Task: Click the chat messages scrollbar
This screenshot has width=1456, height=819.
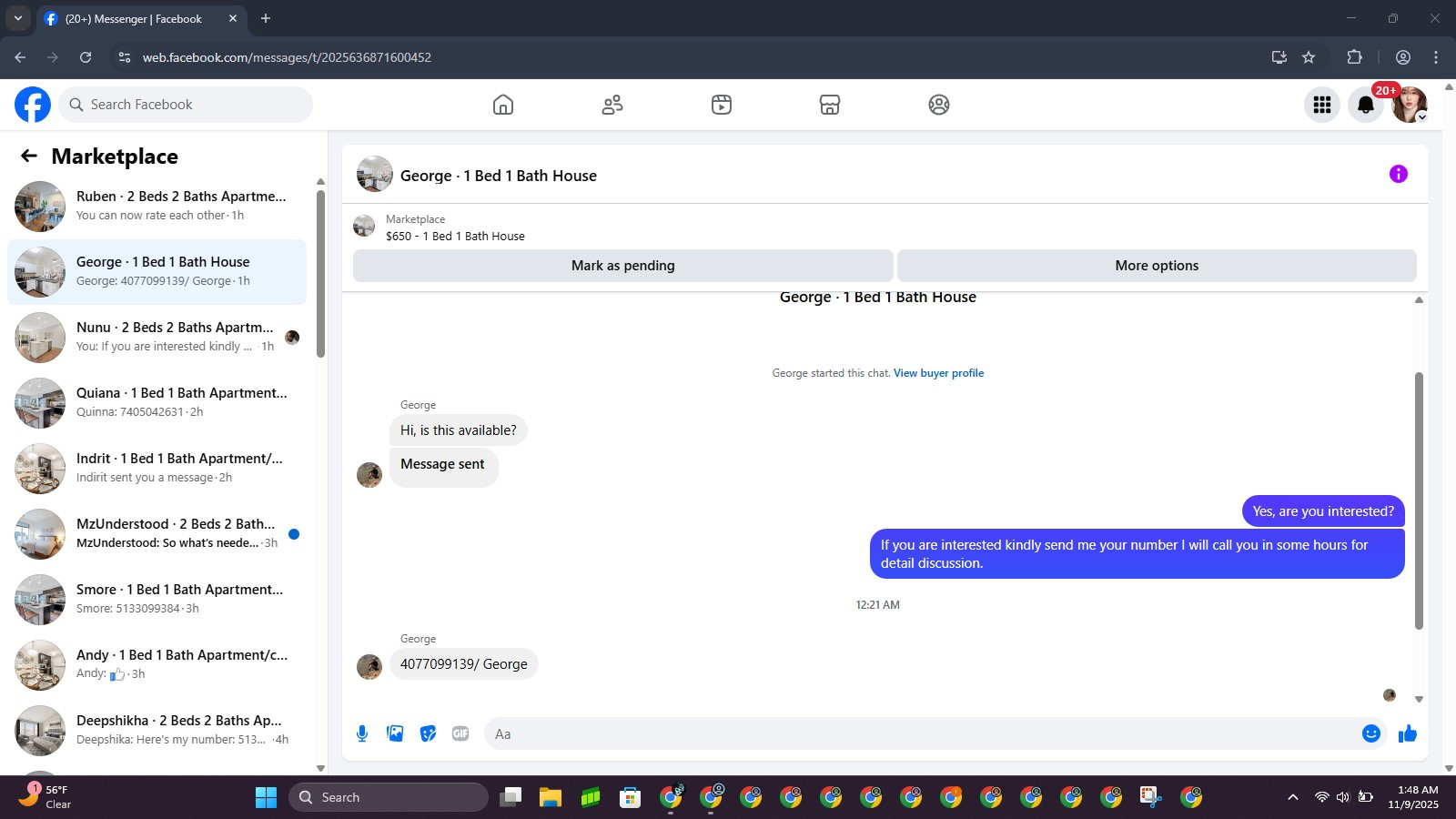Action: 1419,500
